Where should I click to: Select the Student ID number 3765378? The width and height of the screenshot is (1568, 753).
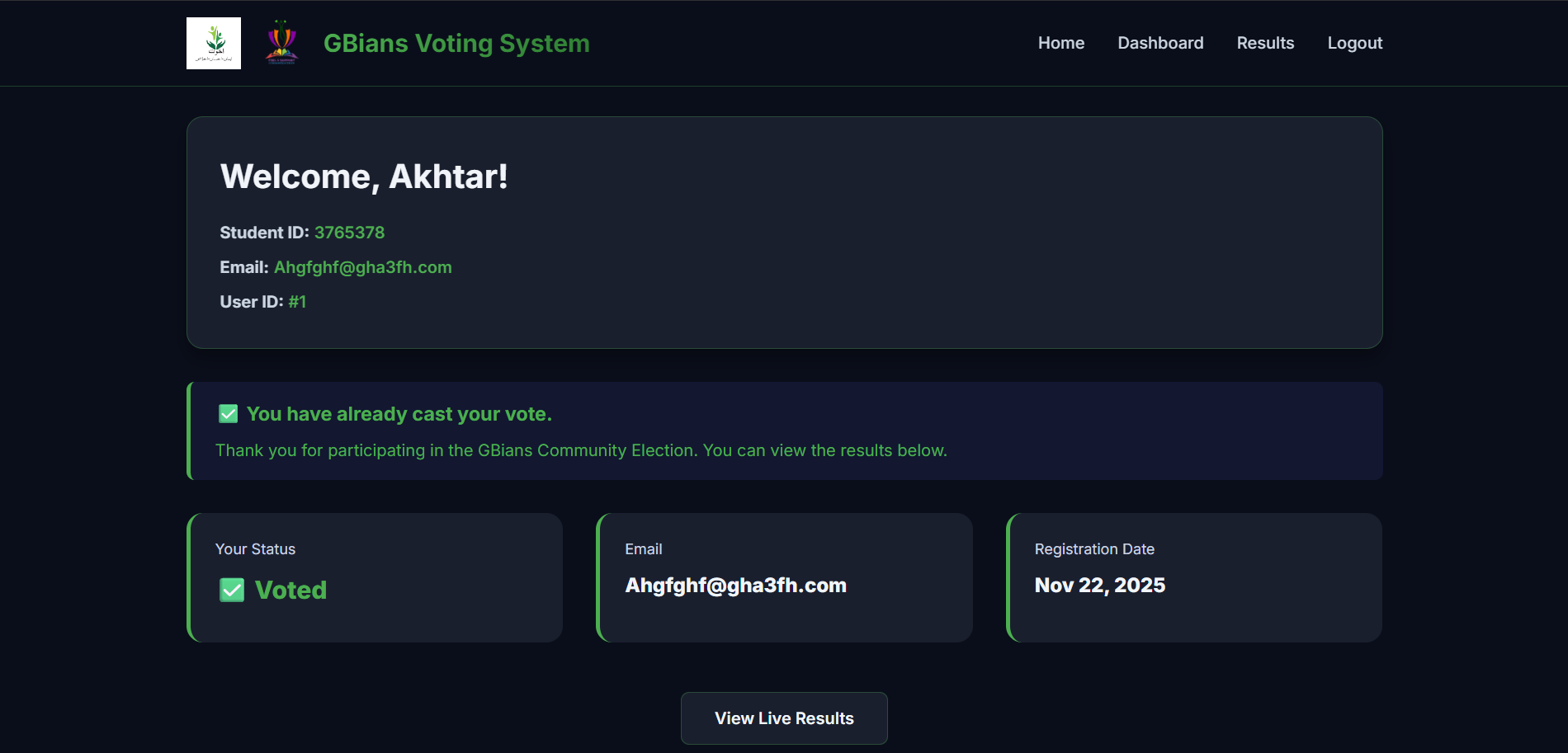[349, 233]
